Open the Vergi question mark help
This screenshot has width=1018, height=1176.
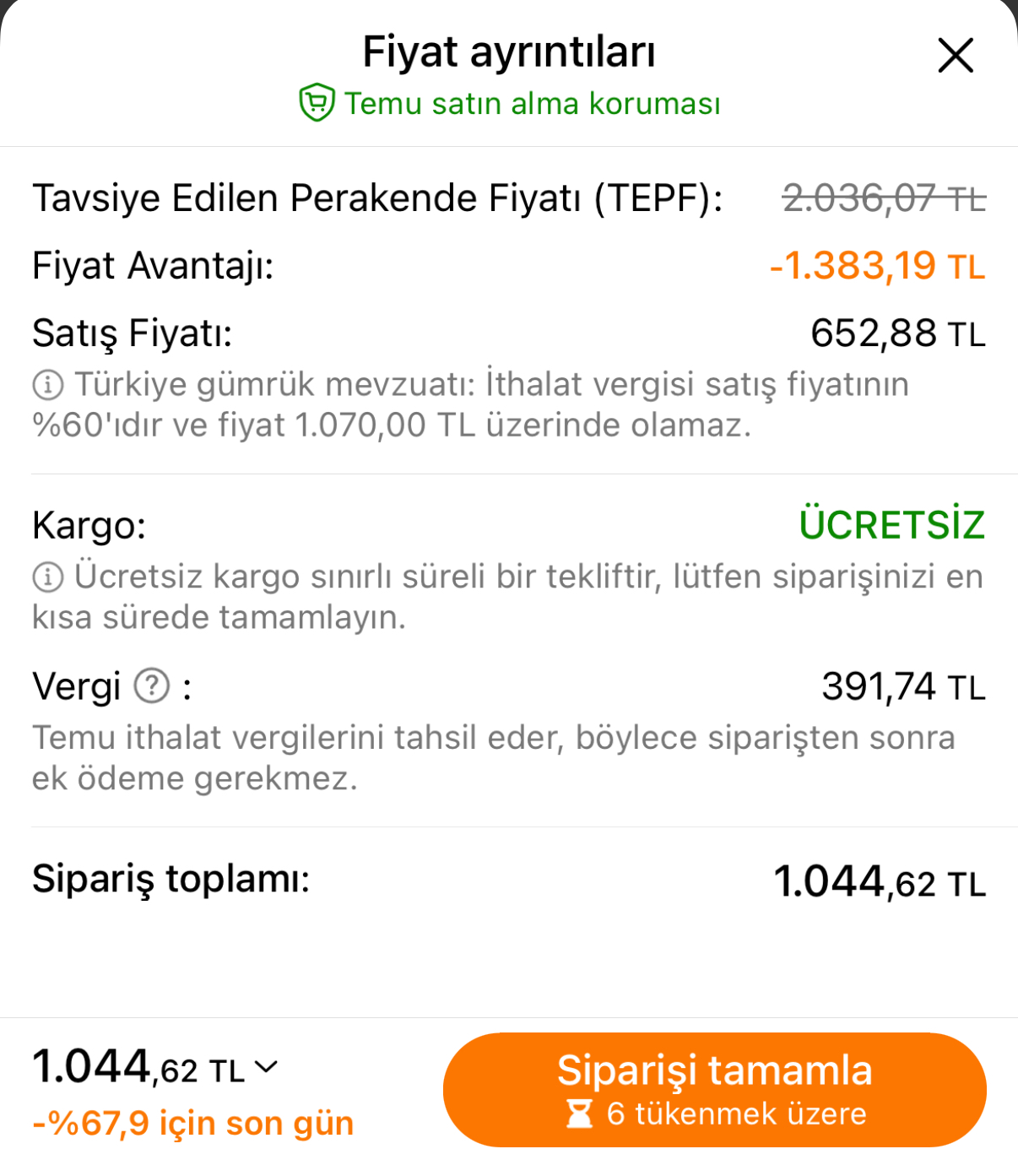tap(153, 686)
